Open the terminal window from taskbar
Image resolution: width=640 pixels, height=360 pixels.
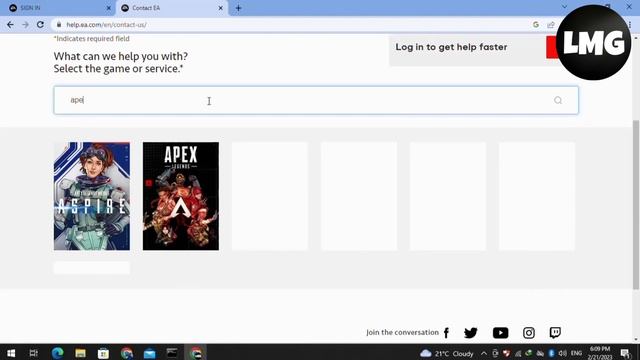pos(172,353)
